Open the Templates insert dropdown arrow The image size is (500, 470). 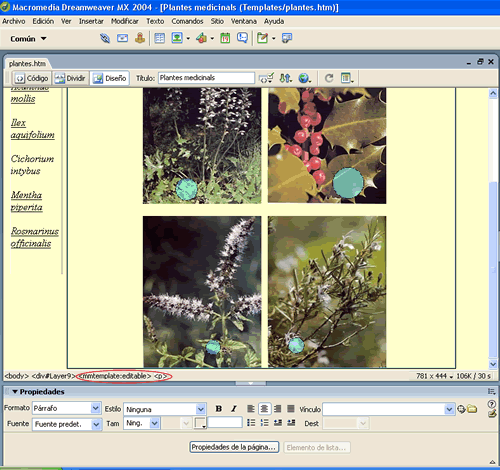tap(274, 39)
